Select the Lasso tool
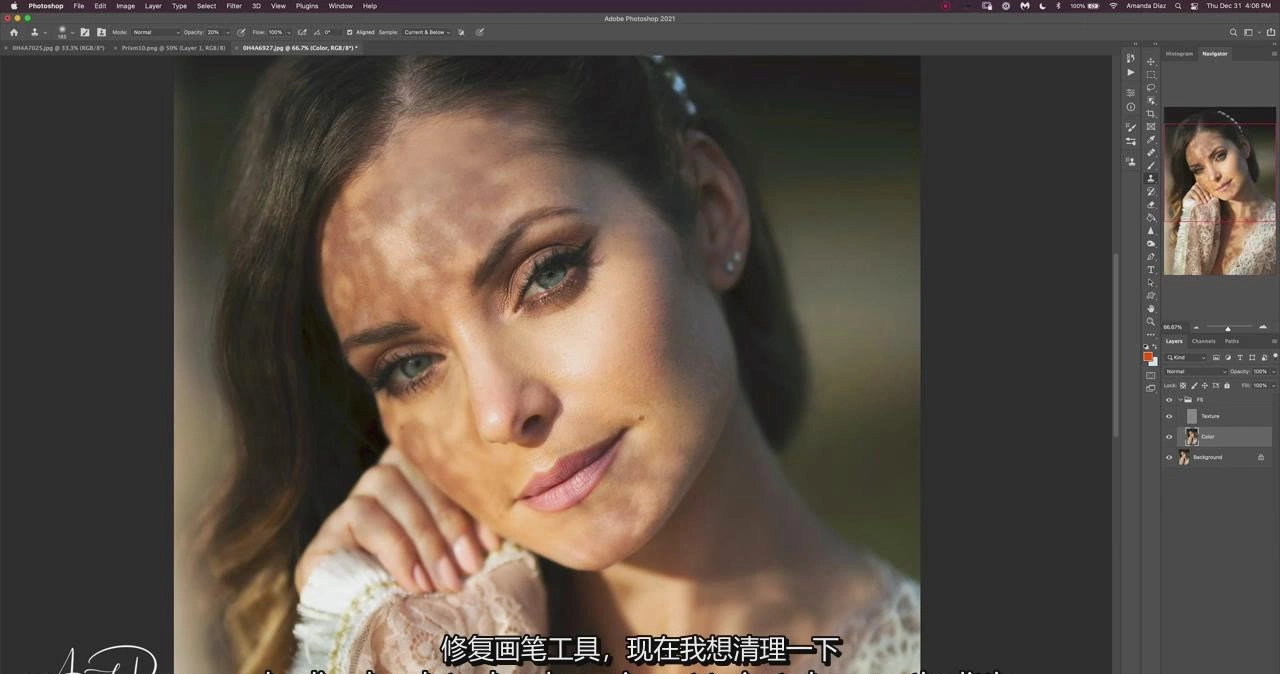The width and height of the screenshot is (1280, 674). pos(1151,87)
